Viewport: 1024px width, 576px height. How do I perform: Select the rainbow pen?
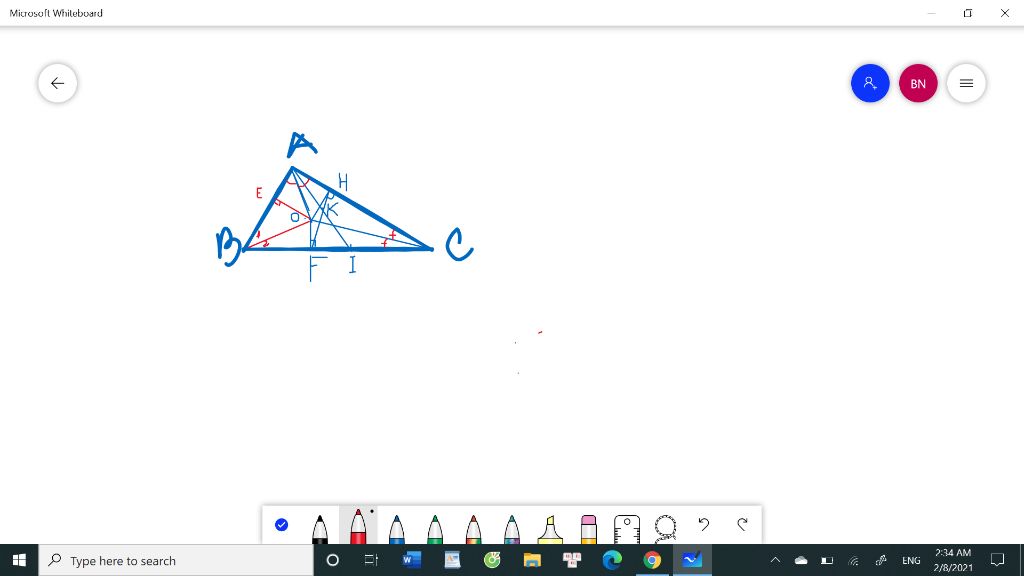(473, 529)
